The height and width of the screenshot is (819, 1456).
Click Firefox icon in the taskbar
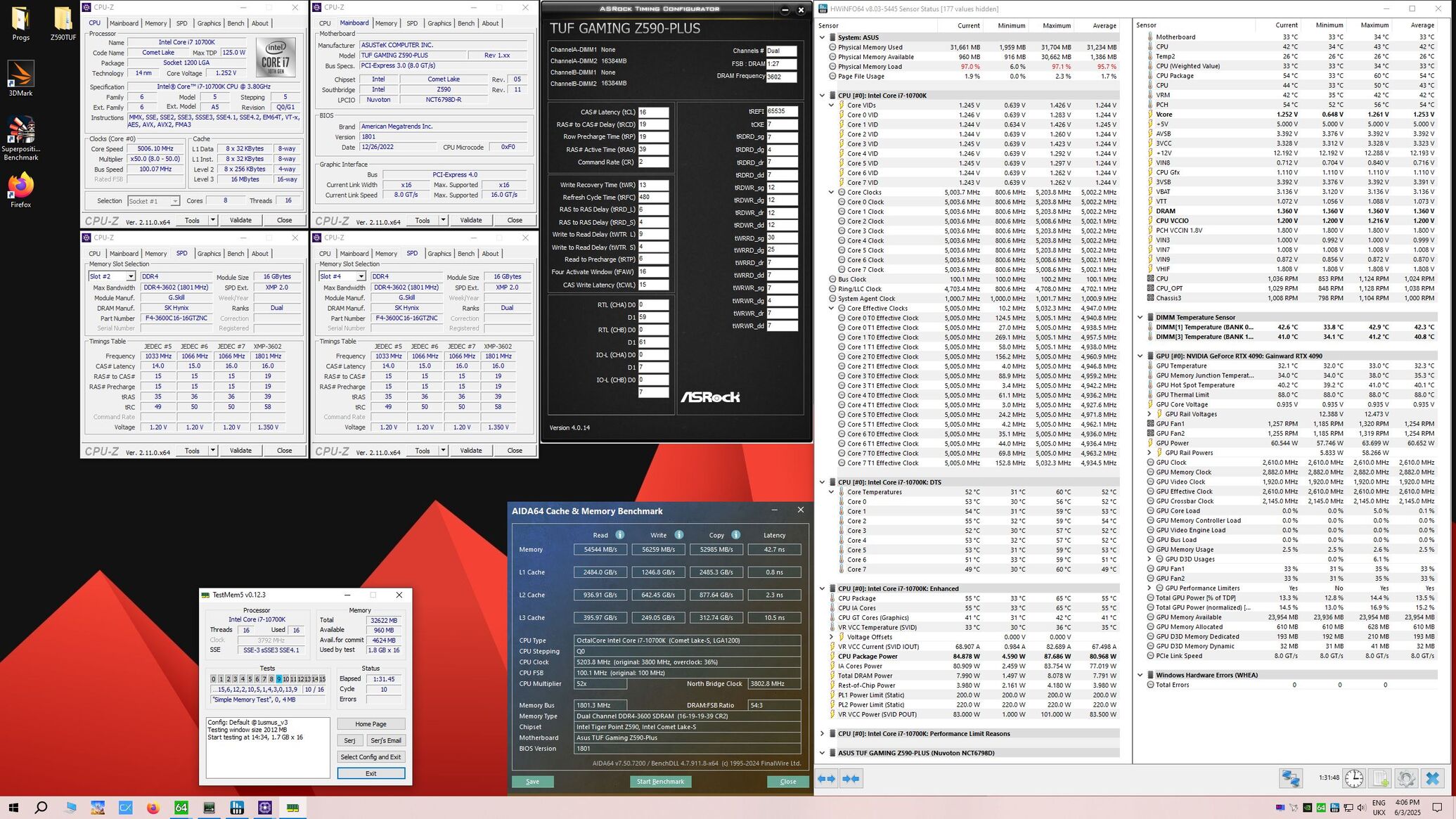(153, 808)
